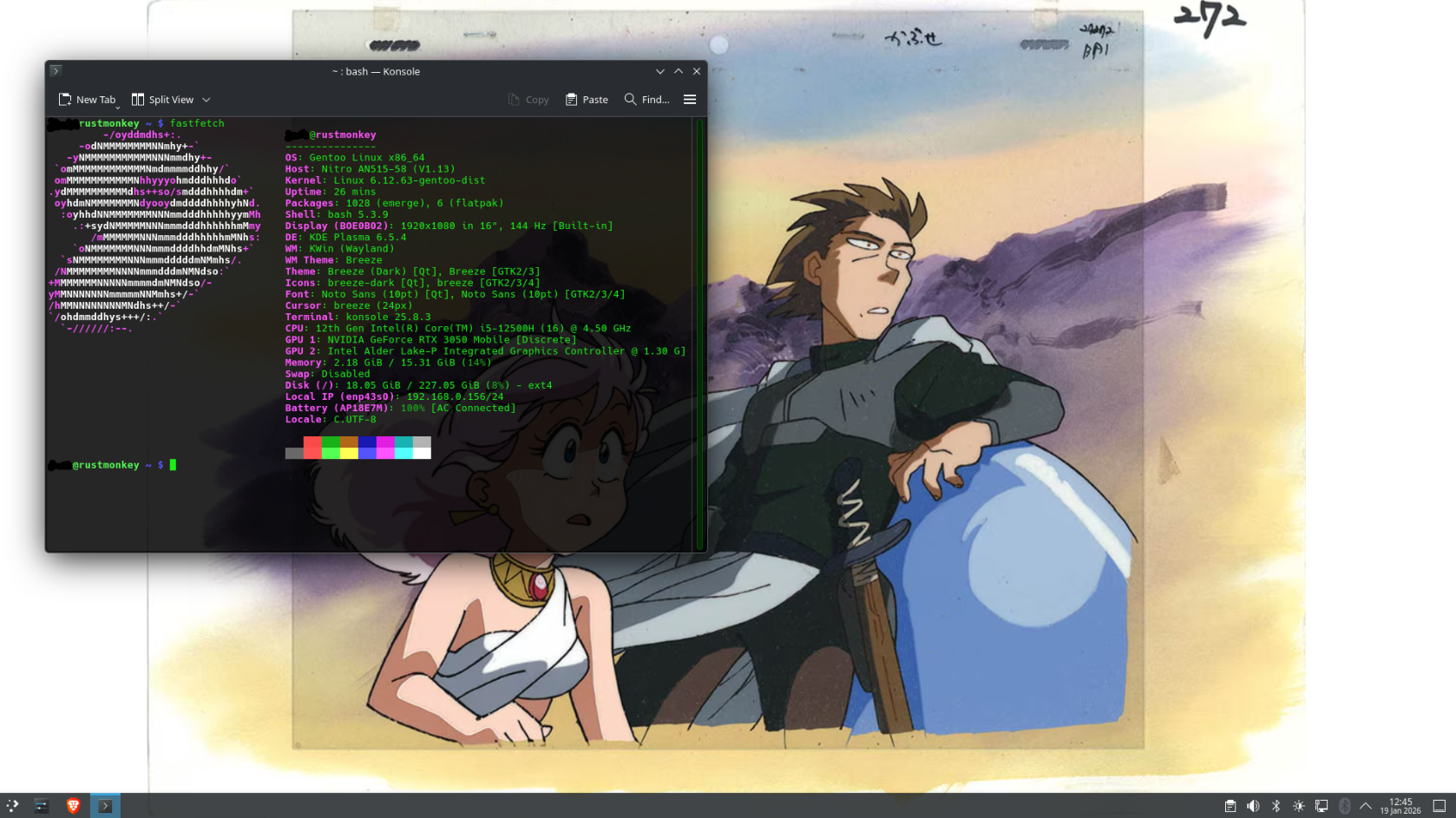
Task: Expand the Split View dropdown arrow
Action: click(x=207, y=100)
